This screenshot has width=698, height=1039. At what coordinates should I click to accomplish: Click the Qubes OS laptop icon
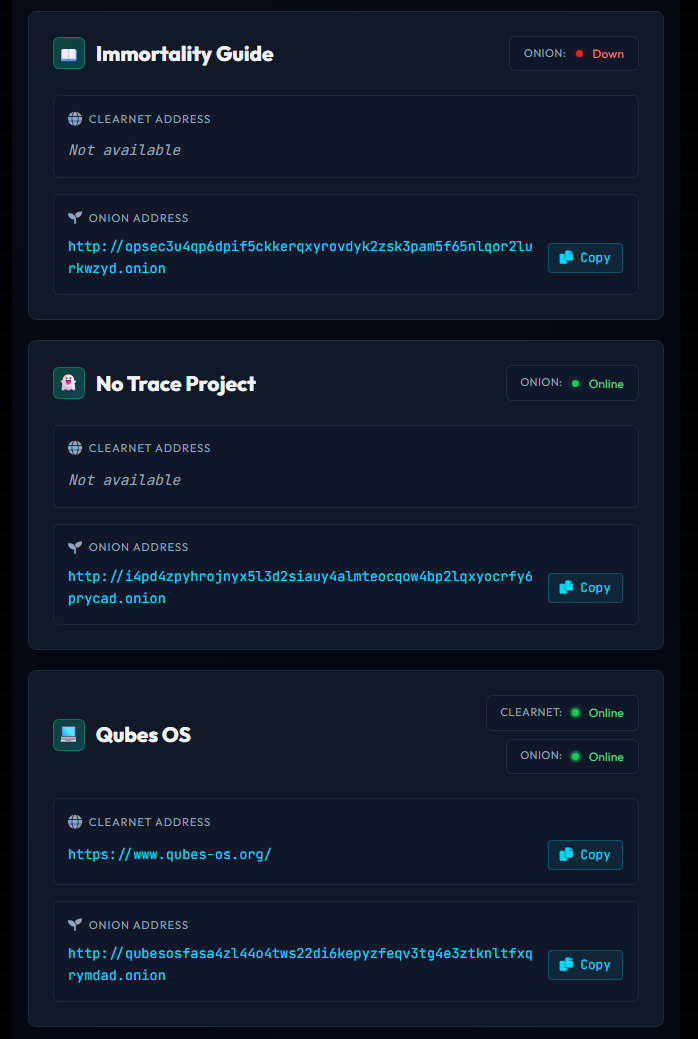[69, 735]
